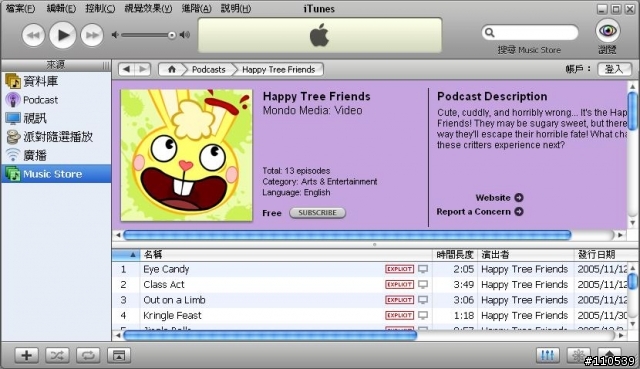Select 資料庫 library in the source list
This screenshot has height=369, width=640.
pos(56,81)
